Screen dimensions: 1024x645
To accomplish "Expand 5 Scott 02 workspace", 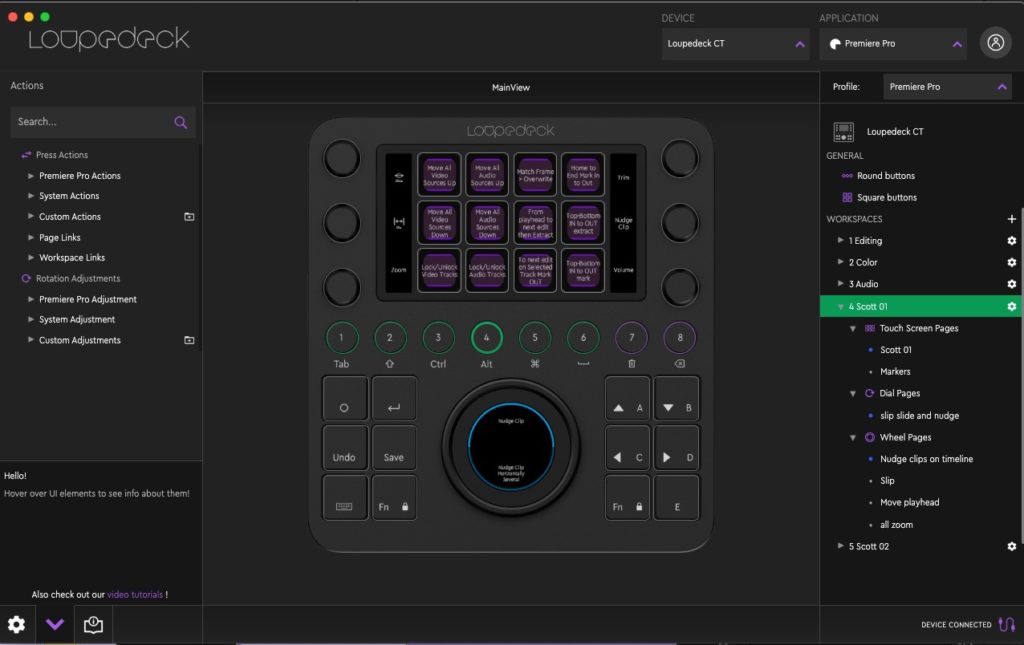I will tap(840, 546).
